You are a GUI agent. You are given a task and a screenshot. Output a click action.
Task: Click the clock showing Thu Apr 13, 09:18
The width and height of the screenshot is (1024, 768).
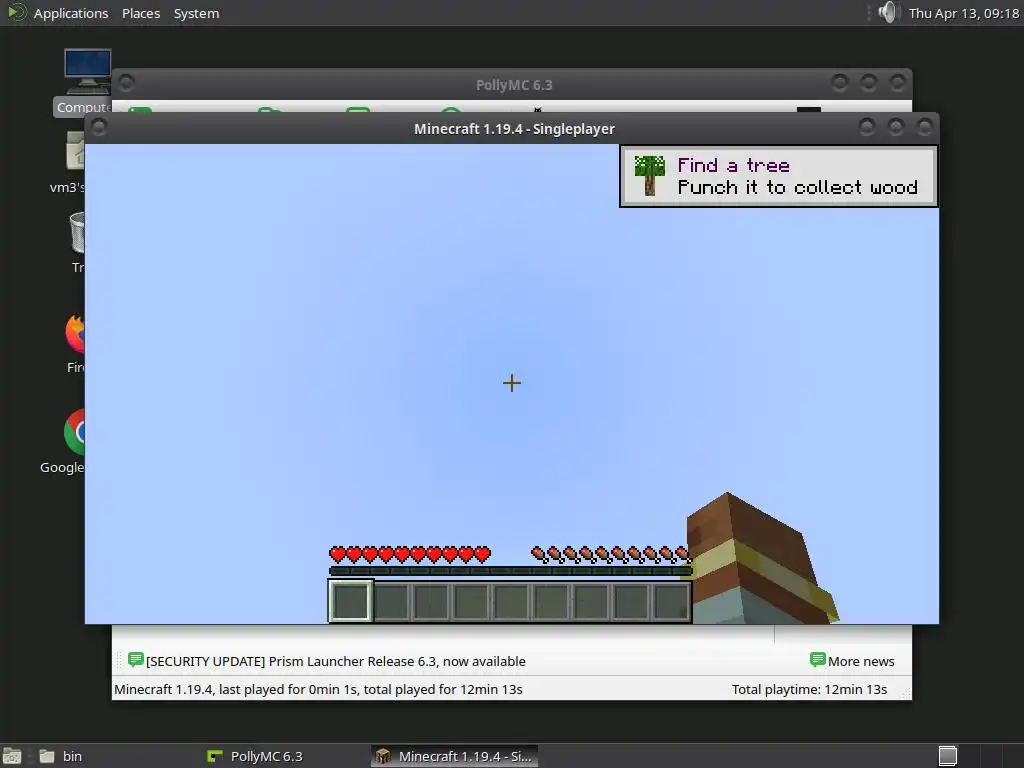(963, 13)
